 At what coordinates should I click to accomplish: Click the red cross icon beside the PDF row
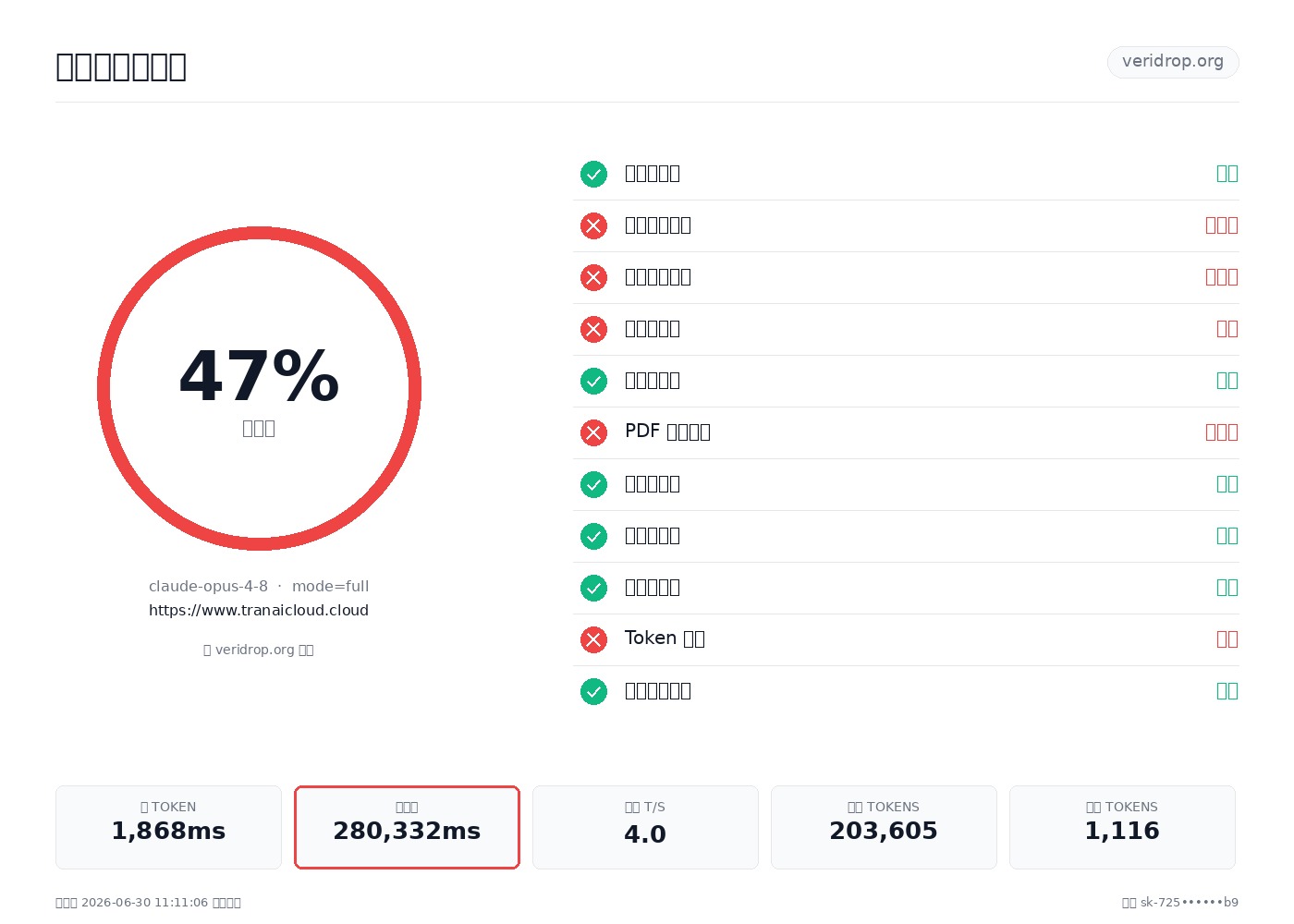click(x=593, y=432)
